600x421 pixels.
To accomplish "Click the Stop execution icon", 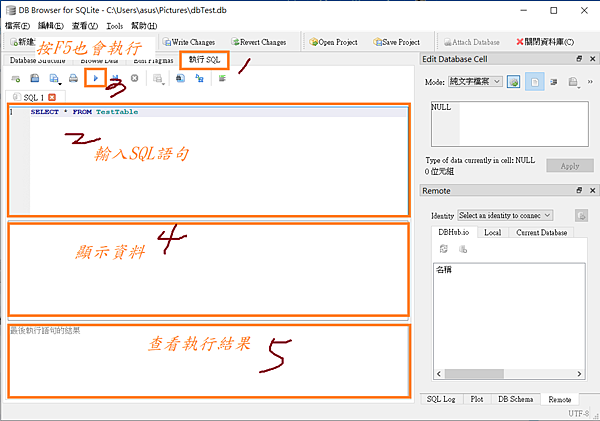I will pyautogui.click(x=134, y=78).
